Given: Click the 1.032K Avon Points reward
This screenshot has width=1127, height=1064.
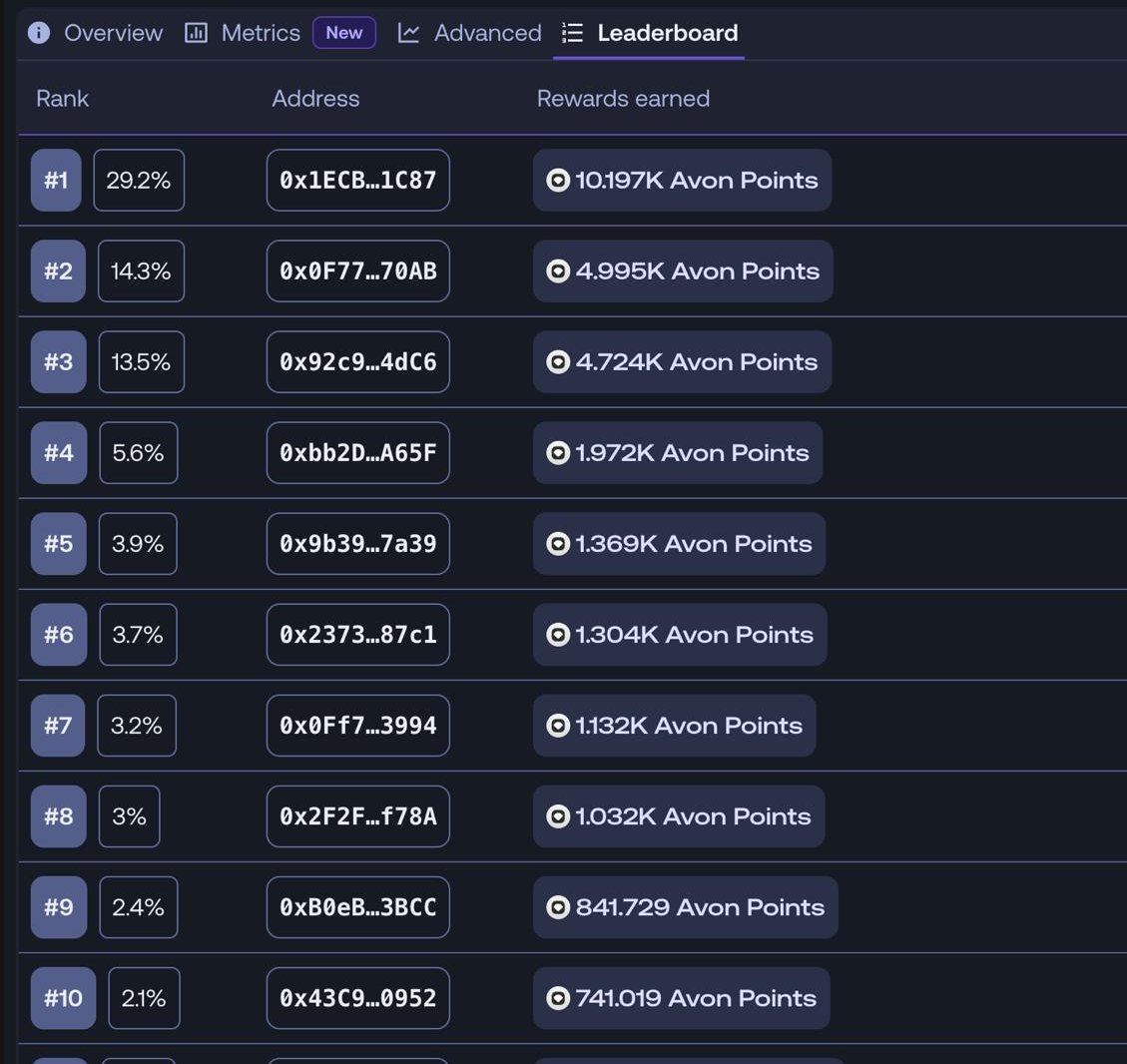Looking at the screenshot, I should pyautogui.click(x=679, y=816).
